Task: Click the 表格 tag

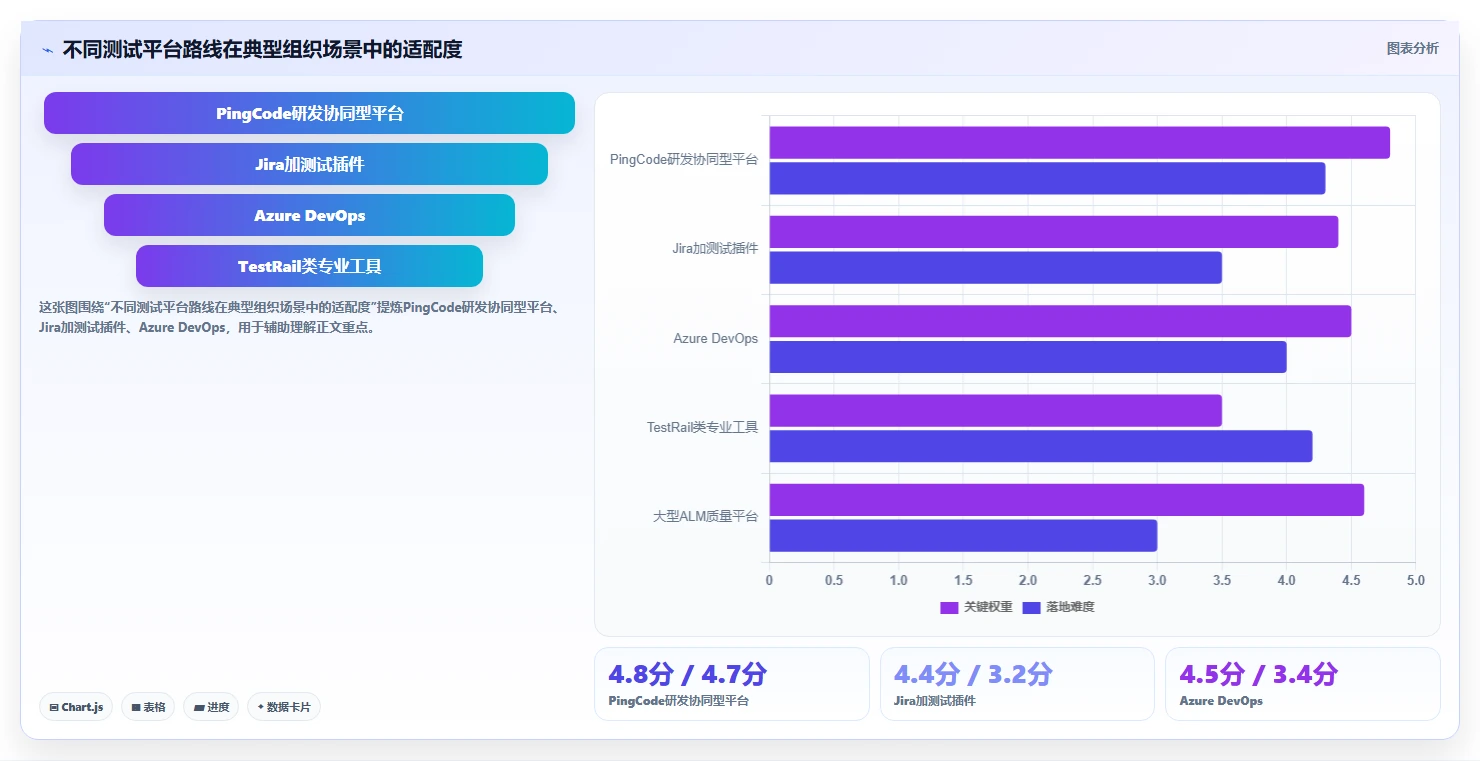Action: coord(148,707)
